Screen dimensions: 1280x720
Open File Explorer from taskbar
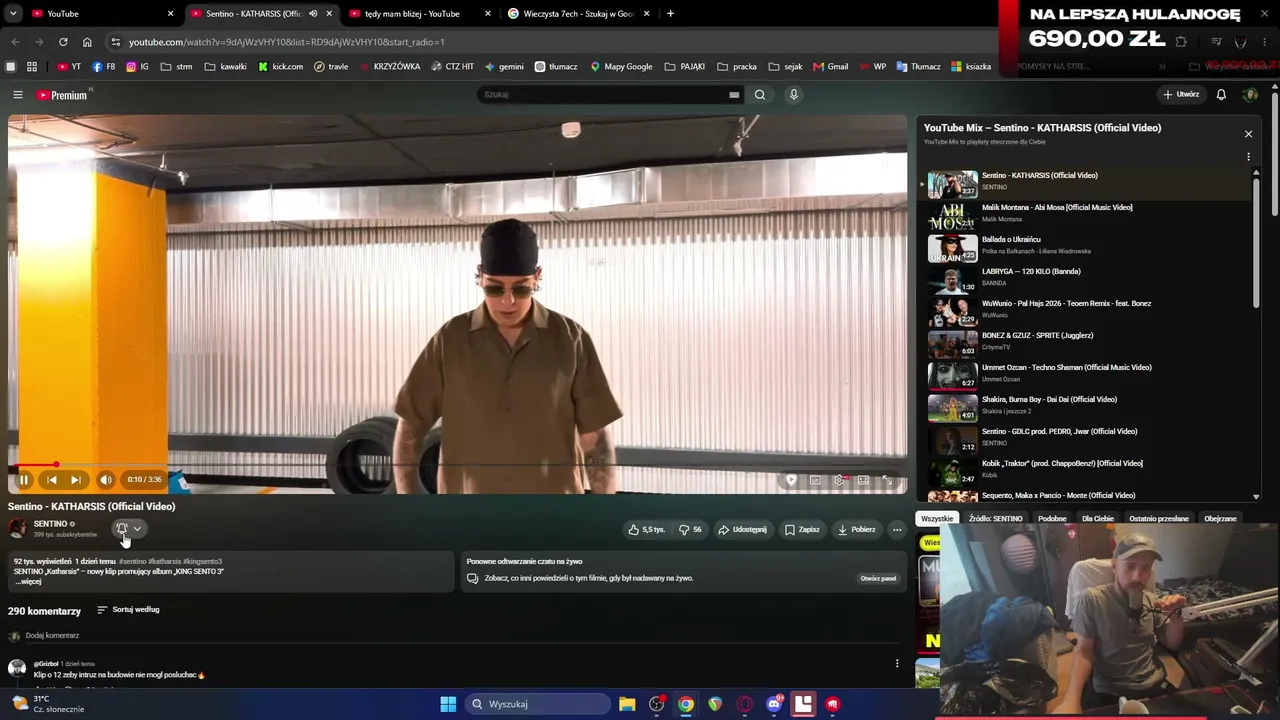coord(627,704)
